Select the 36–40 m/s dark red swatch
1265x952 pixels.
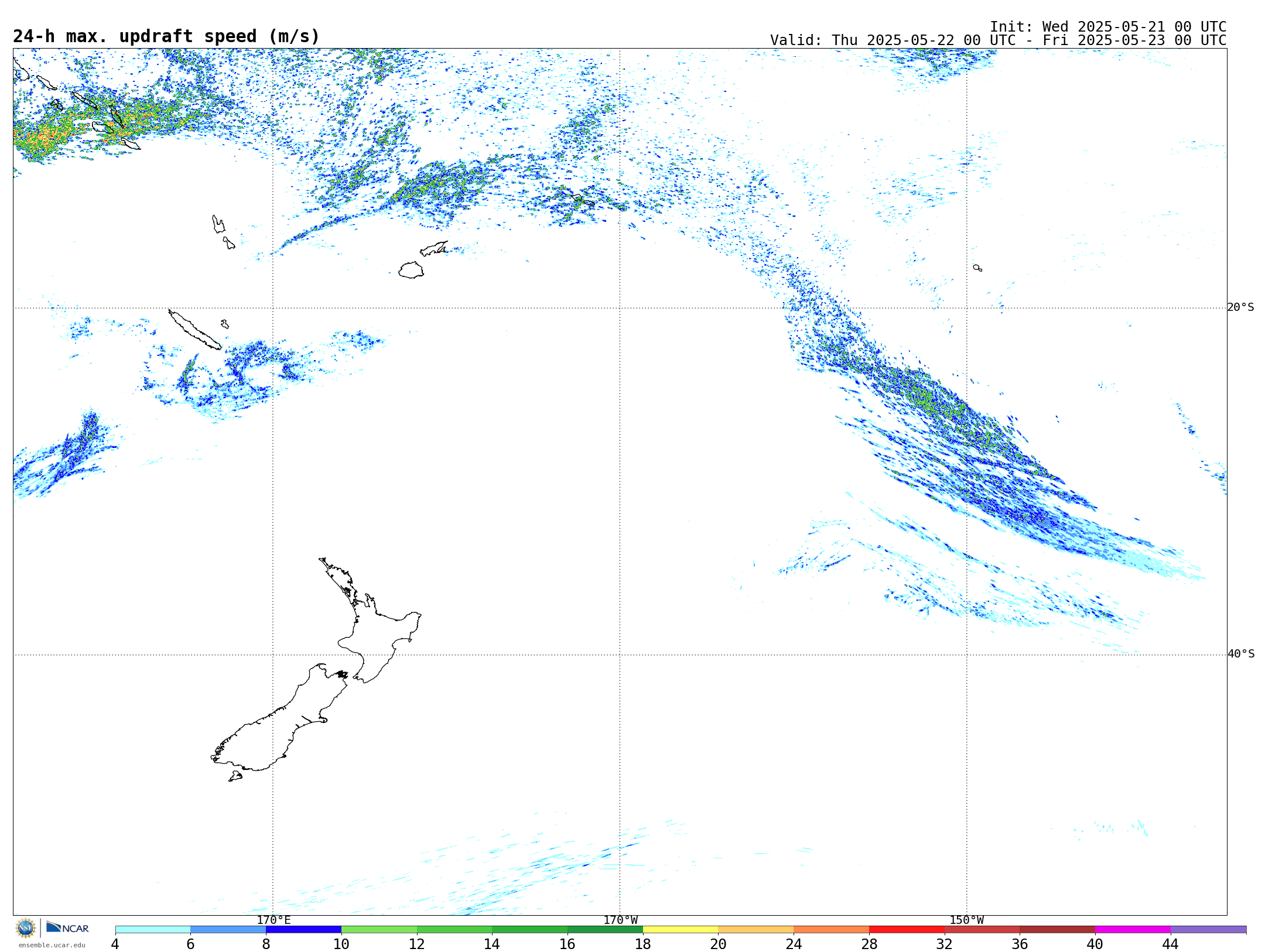[1058, 929]
